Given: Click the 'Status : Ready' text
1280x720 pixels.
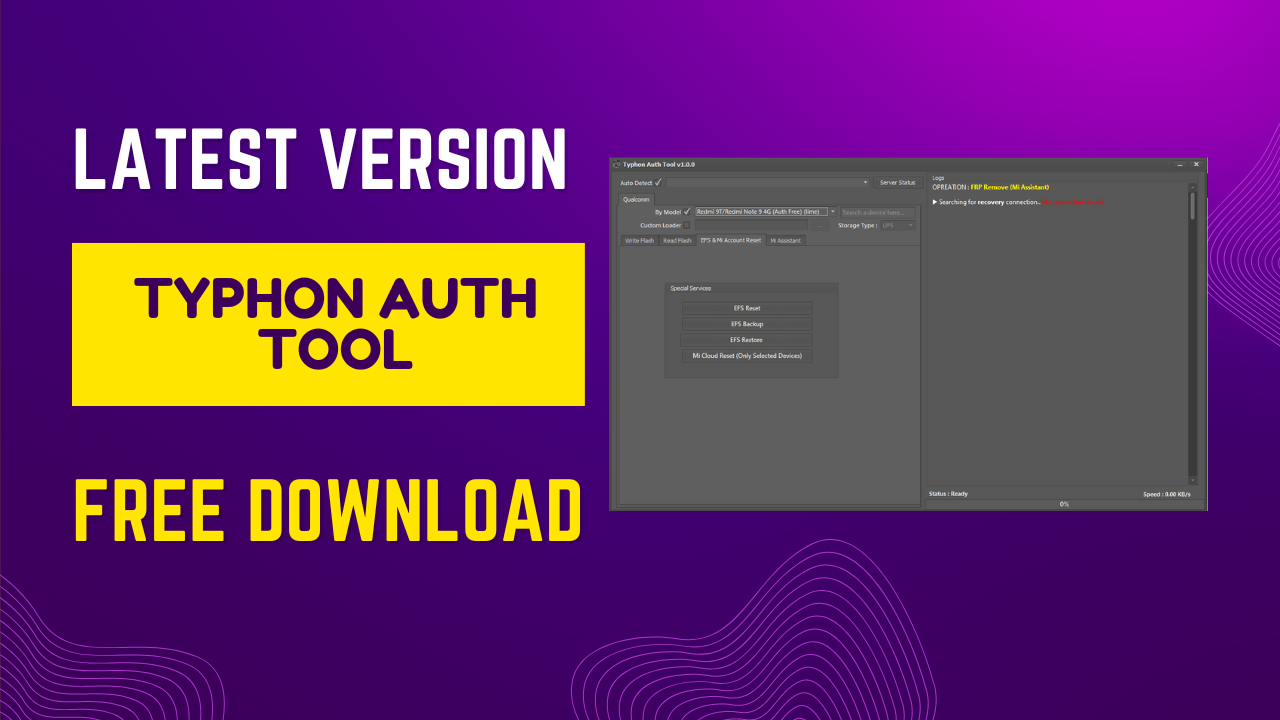Looking at the screenshot, I should (948, 493).
